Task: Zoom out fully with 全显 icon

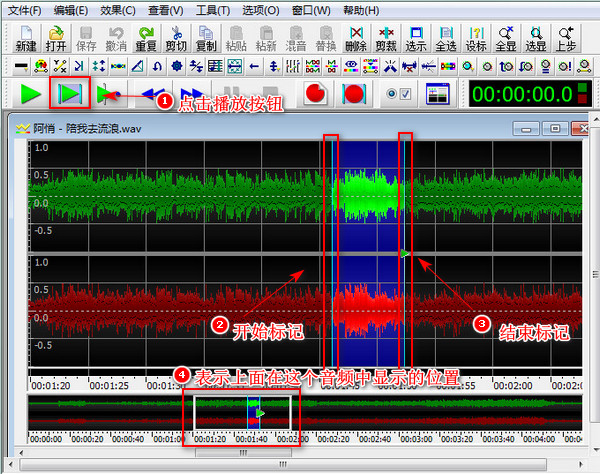Action: point(506,38)
